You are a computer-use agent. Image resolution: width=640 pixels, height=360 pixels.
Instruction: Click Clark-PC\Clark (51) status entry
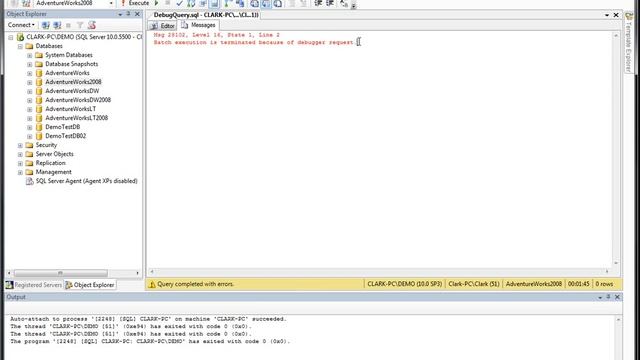coord(474,284)
